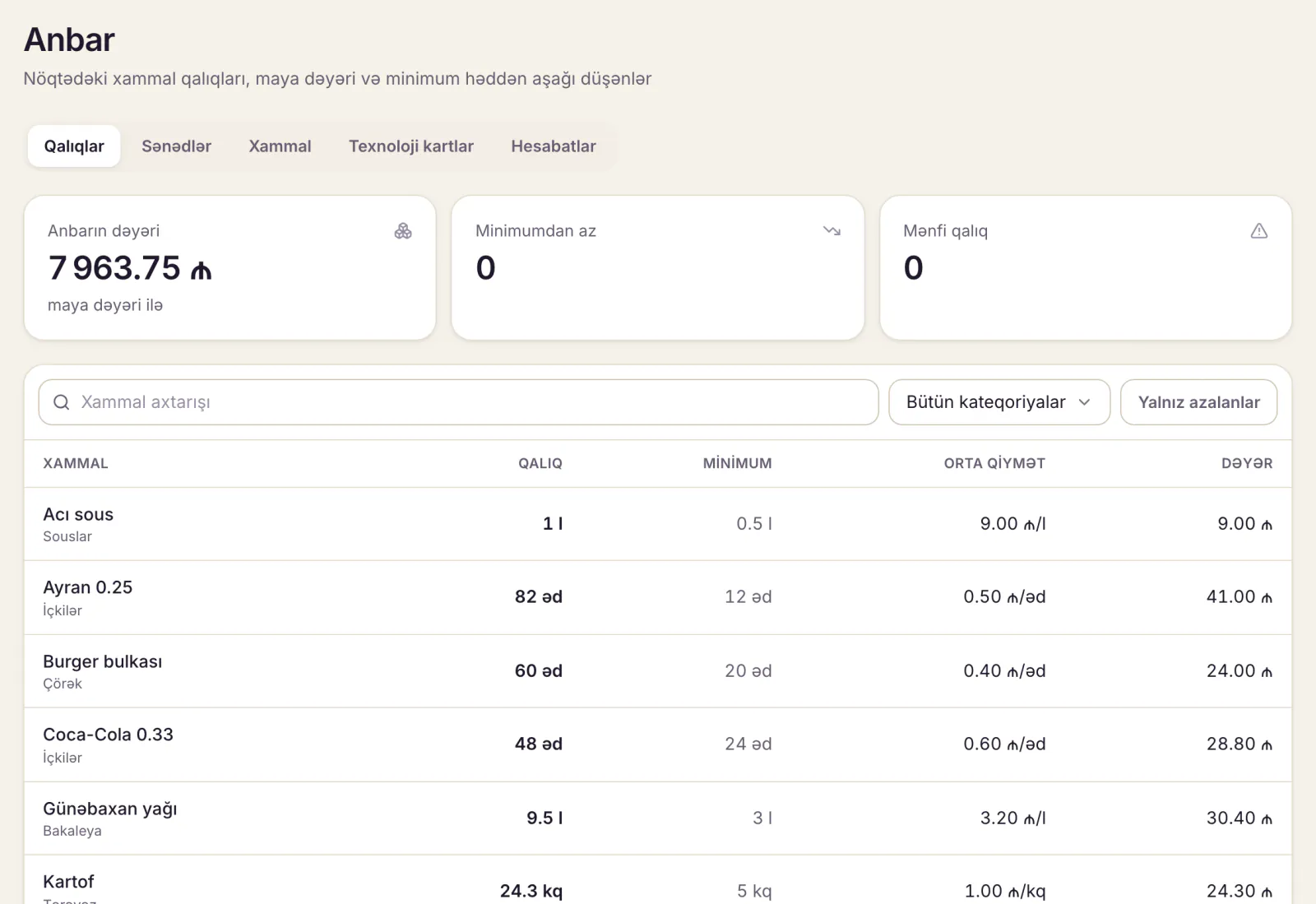This screenshot has width=1316, height=904.
Task: Select the Burger bulkası item name
Action: click(x=102, y=661)
